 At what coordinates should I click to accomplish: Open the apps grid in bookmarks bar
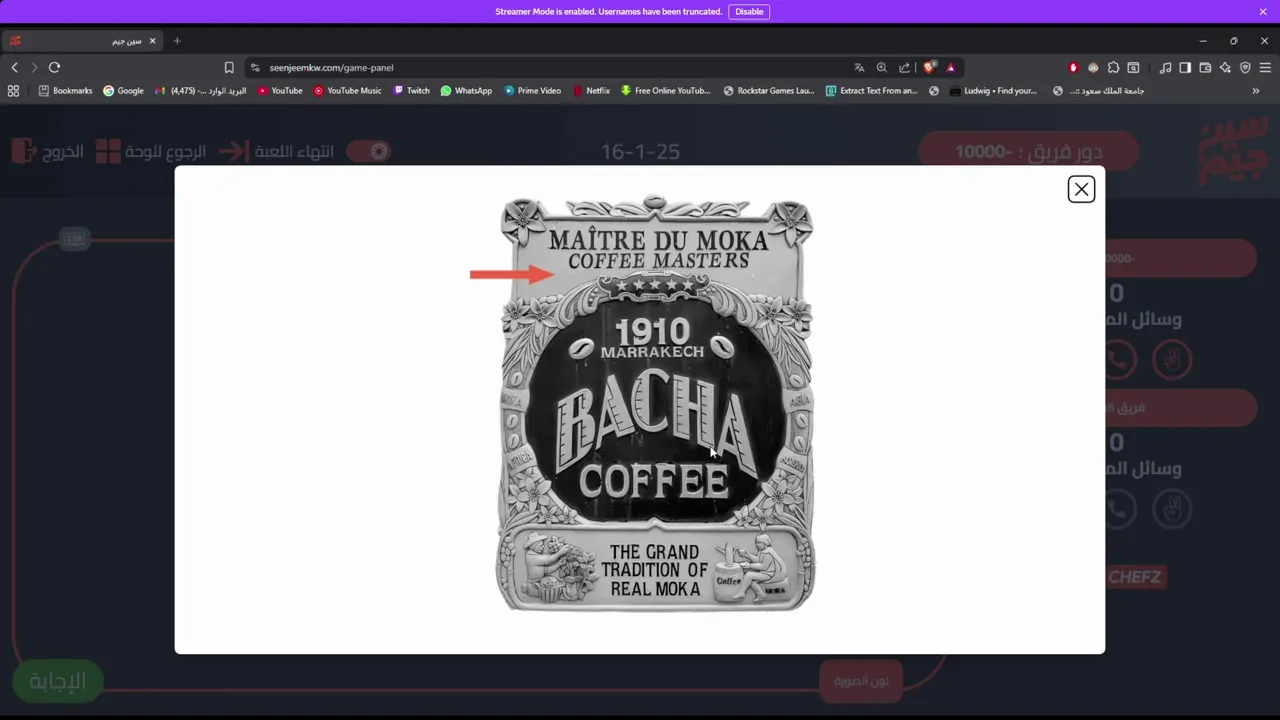(x=13, y=90)
